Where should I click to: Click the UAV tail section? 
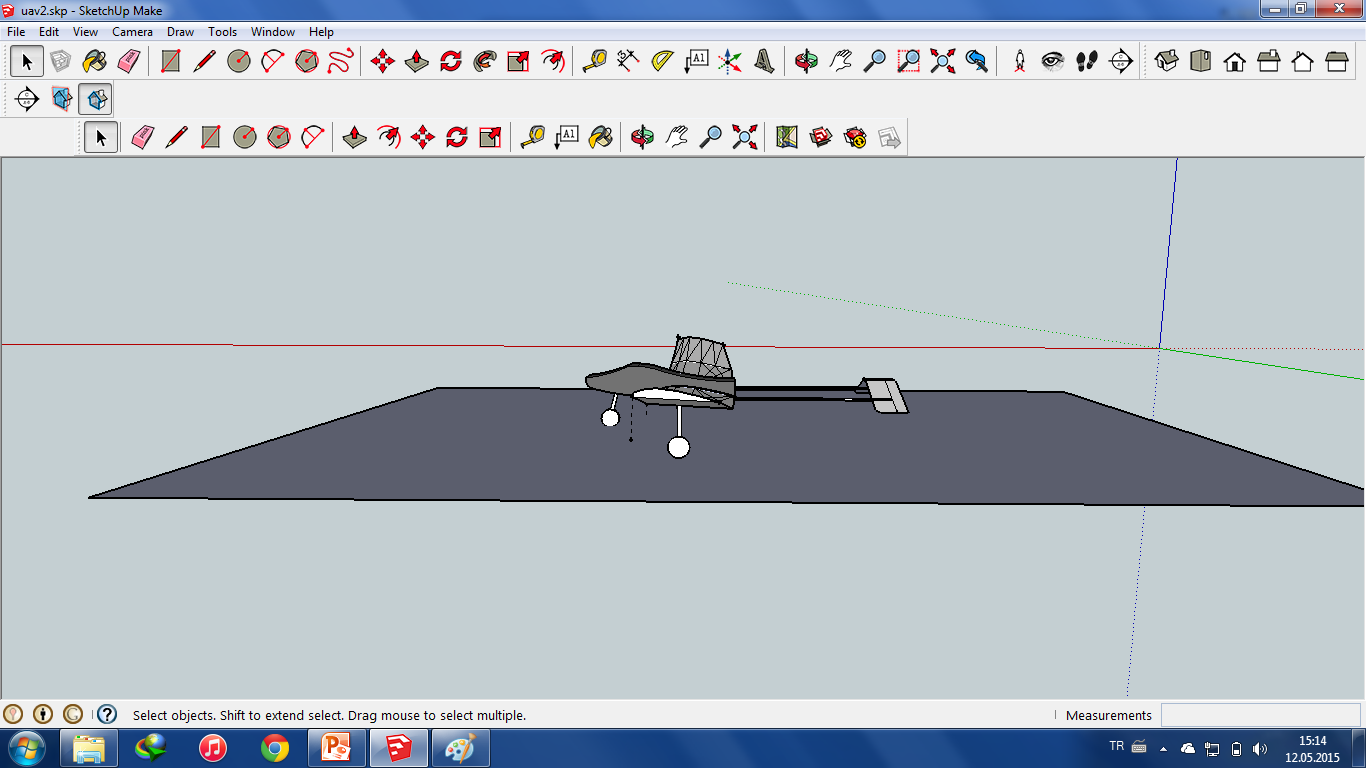point(884,394)
